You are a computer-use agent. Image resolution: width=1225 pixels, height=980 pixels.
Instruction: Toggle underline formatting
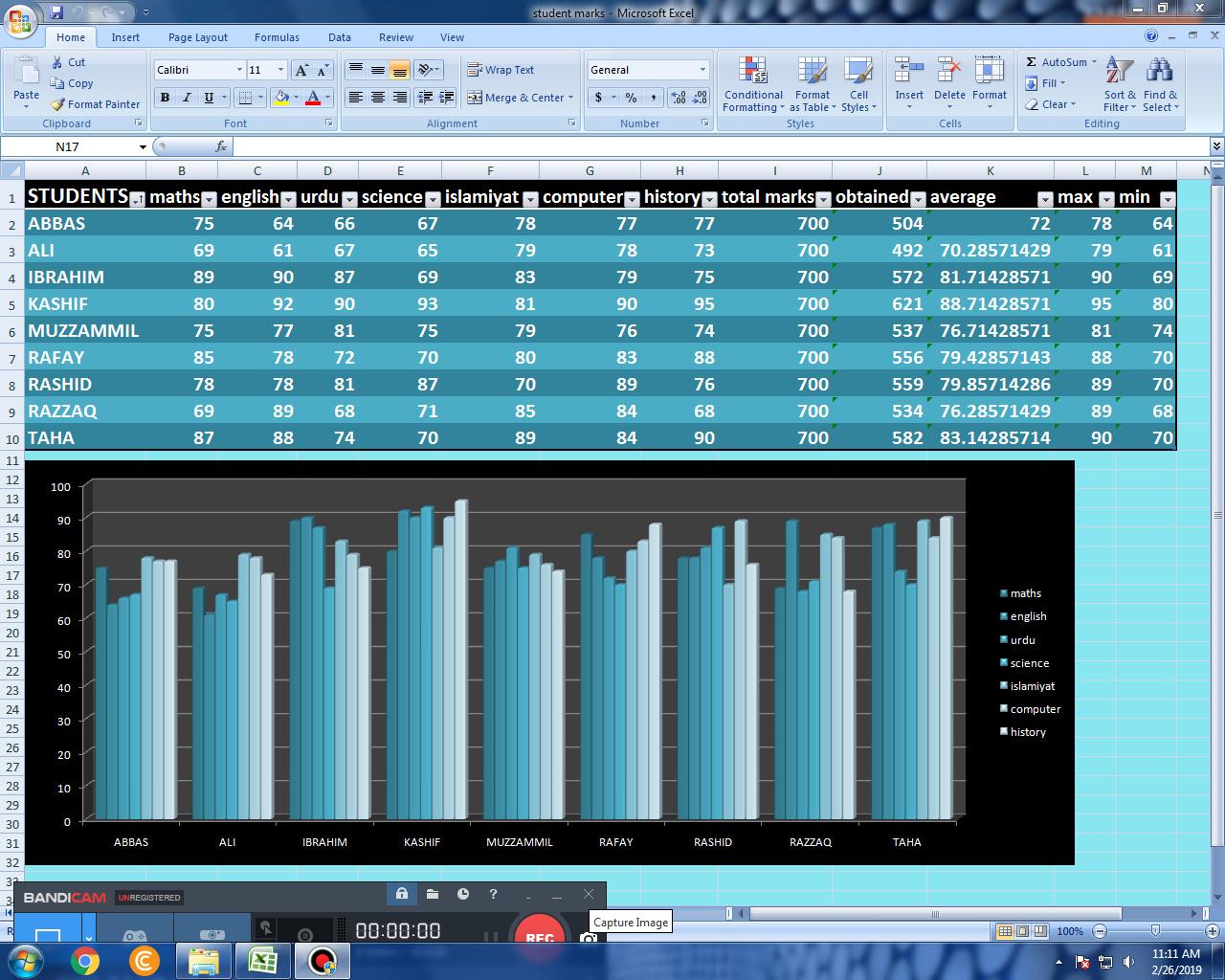[208, 98]
